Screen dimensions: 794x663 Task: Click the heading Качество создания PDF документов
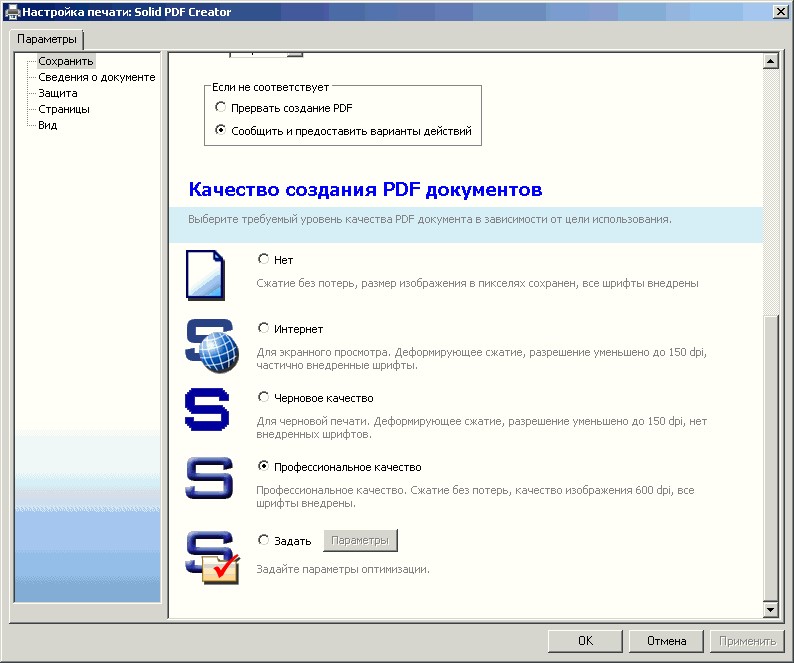pos(365,189)
